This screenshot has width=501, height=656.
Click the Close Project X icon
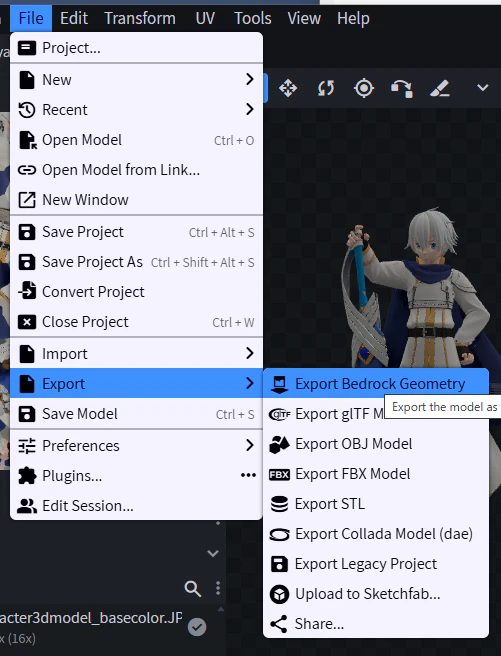click(27, 322)
